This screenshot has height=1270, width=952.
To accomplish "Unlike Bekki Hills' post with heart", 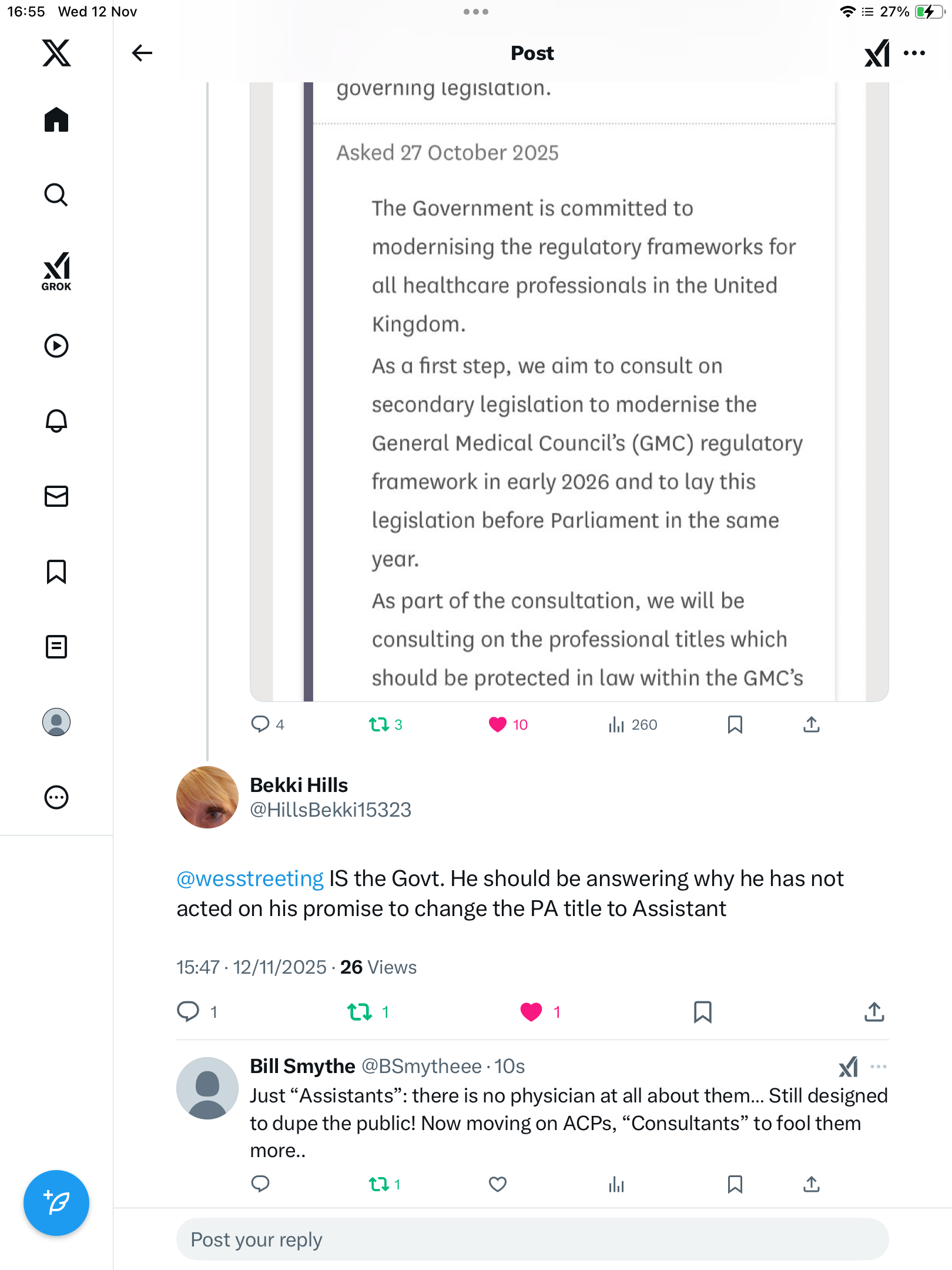I will [531, 1011].
